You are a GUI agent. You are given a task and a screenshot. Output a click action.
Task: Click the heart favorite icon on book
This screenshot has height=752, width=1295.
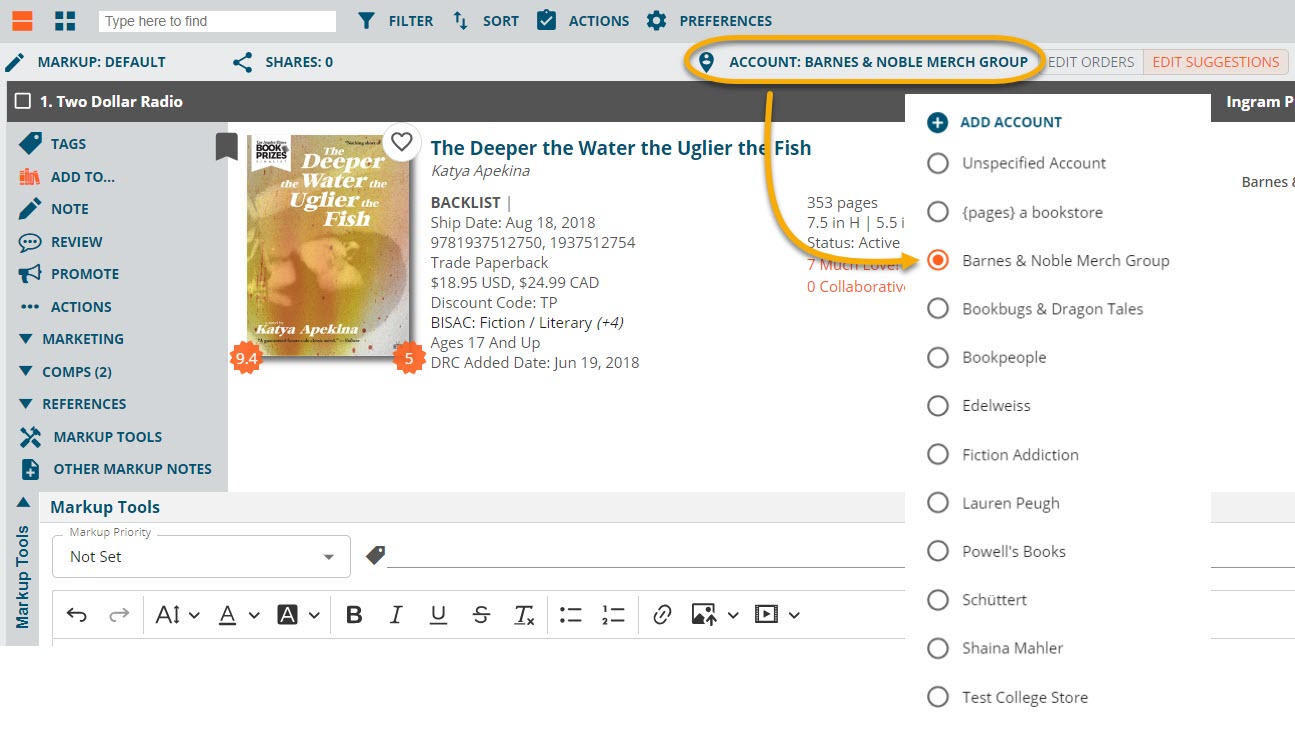(x=401, y=142)
